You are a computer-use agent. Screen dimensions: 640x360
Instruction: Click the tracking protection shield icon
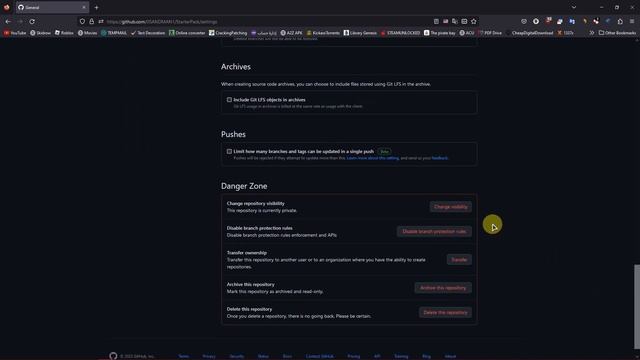point(82,21)
